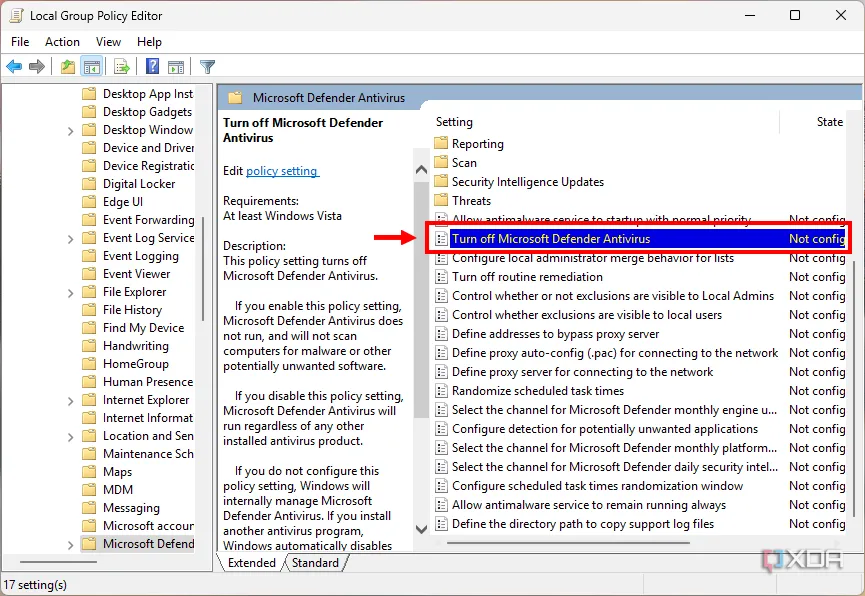Switch to the Extended tab
This screenshot has height=596, width=865.
(x=252, y=563)
